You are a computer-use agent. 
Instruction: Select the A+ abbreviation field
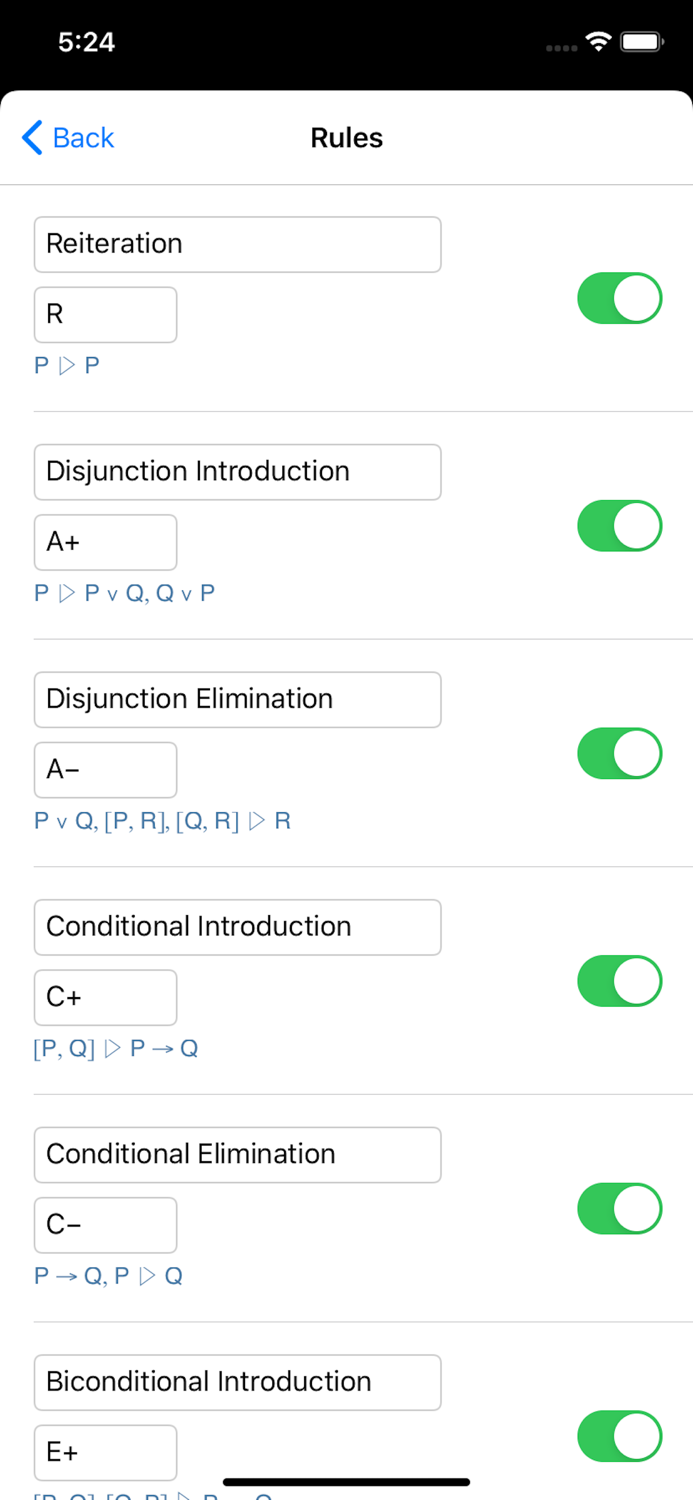(x=105, y=542)
